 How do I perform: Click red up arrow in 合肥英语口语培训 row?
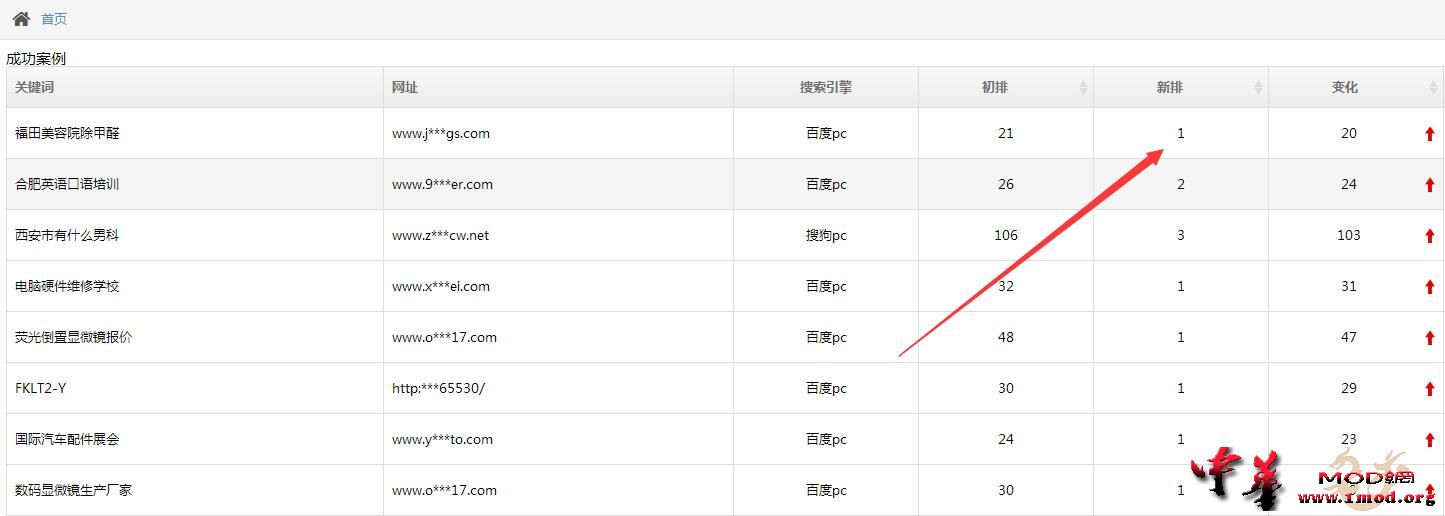tap(1430, 185)
